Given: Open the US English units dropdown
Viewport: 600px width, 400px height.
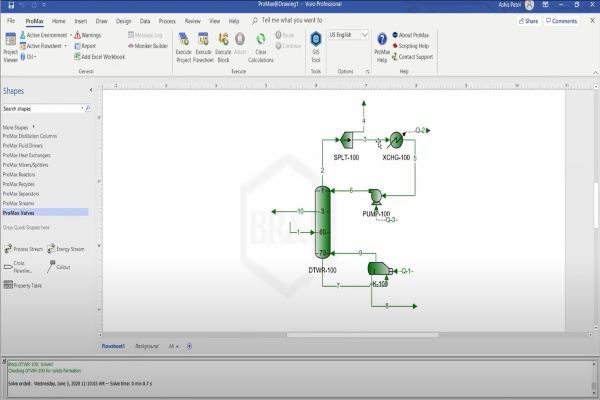Looking at the screenshot, I should click(346, 35).
